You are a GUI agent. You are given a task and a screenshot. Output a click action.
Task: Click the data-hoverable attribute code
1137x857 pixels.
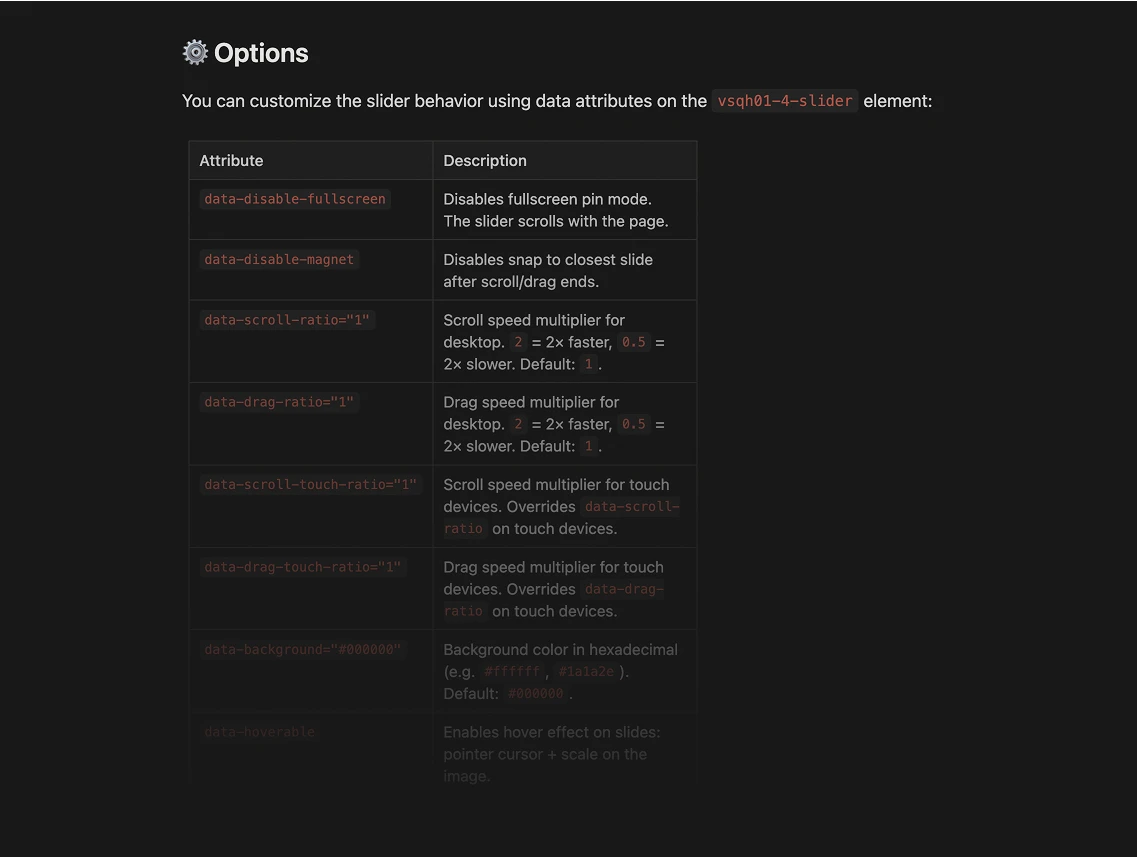pos(260,732)
